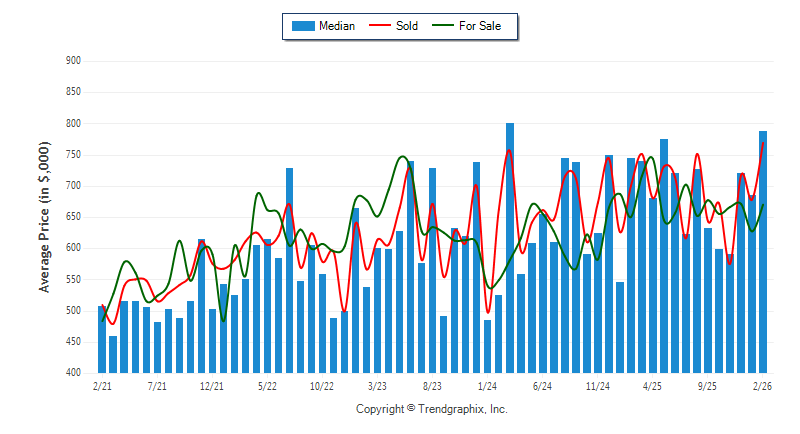
Task: Toggle the Median series legend label
Action: (336, 26)
